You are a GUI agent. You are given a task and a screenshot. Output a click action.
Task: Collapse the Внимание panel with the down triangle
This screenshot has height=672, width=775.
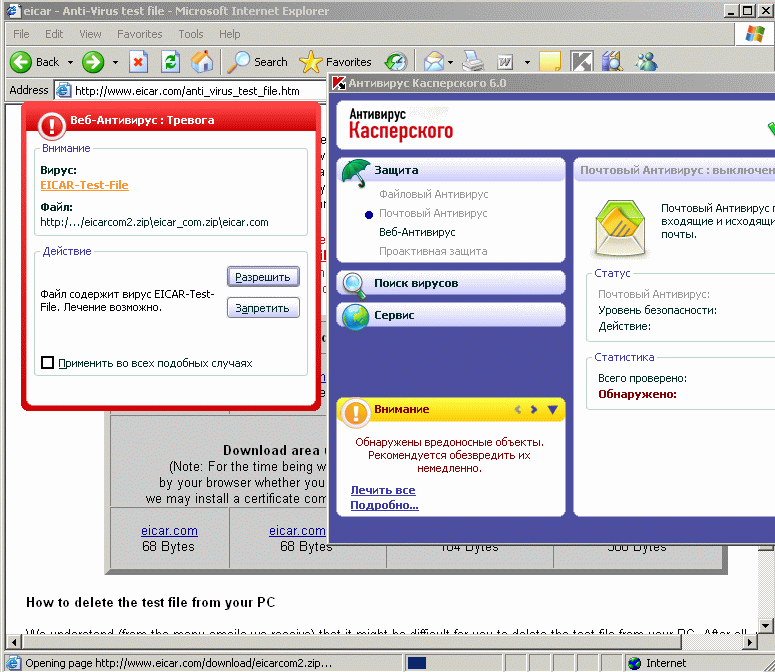pos(553,409)
